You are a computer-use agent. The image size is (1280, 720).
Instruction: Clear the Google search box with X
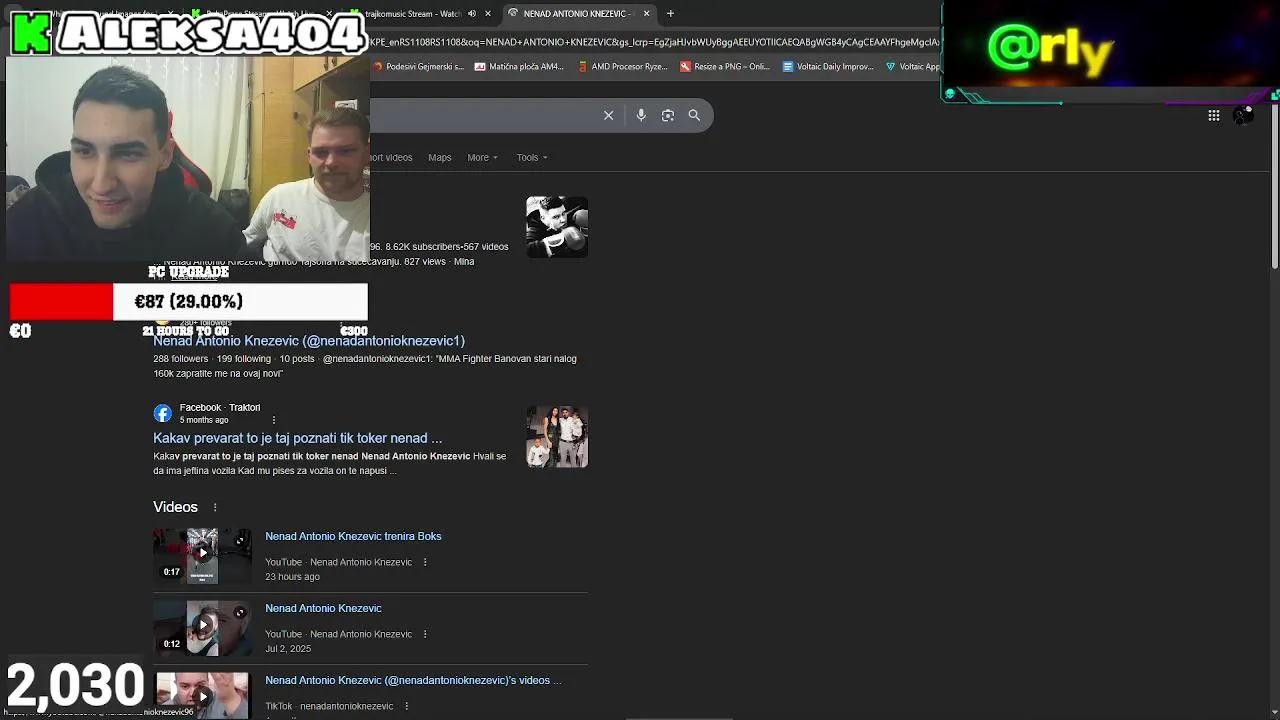608,115
